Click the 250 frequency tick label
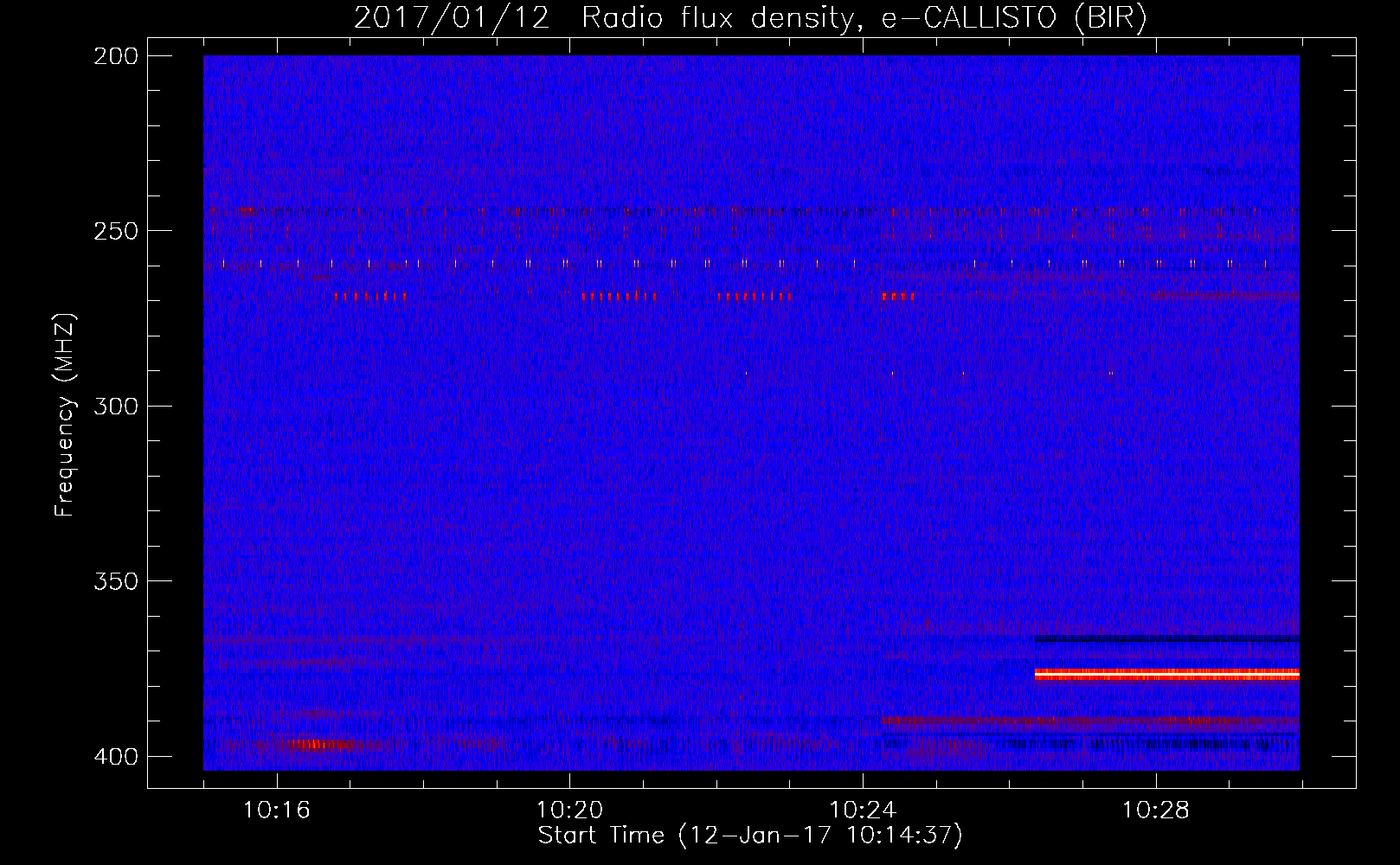The image size is (1400, 865). (x=116, y=231)
